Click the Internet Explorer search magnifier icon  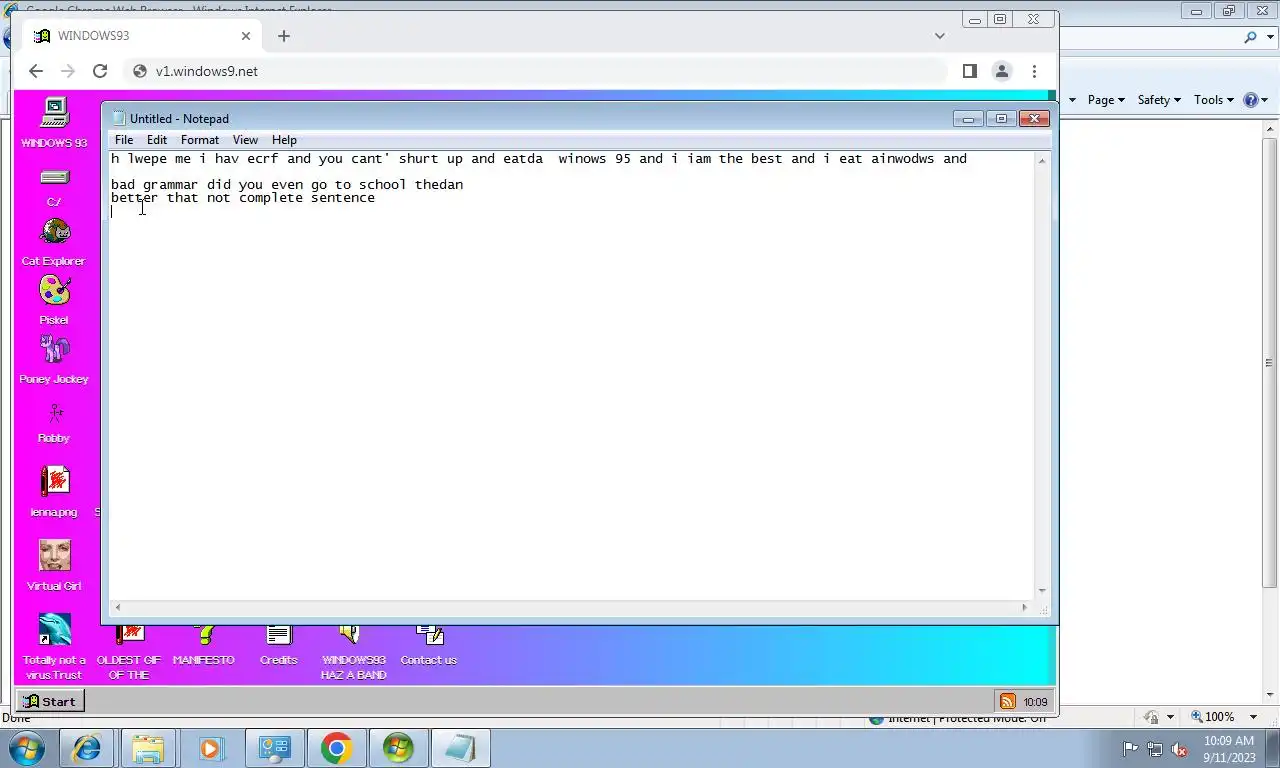[x=1251, y=37]
